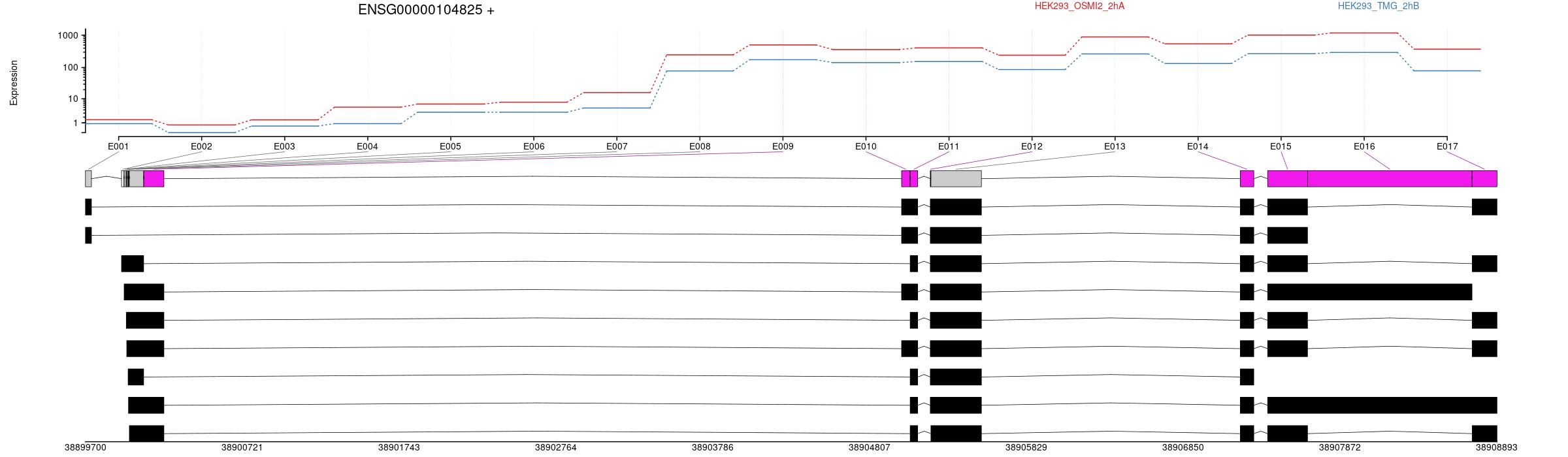
Task: Click genomic coordinate 38908893
Action: [1497, 448]
